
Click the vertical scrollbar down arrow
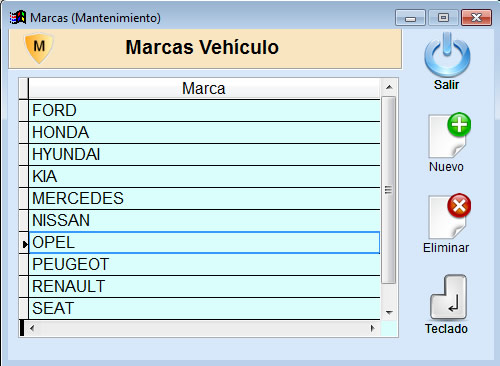pos(389,312)
